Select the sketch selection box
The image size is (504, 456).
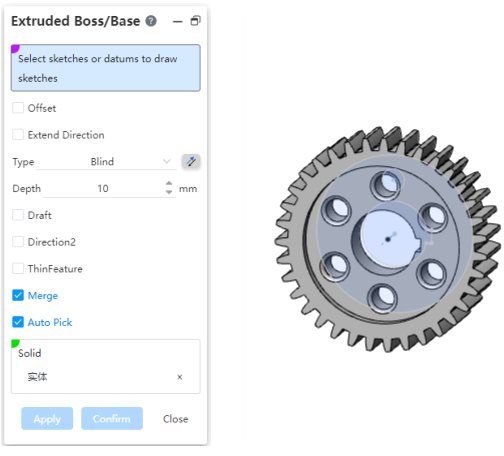click(x=106, y=68)
